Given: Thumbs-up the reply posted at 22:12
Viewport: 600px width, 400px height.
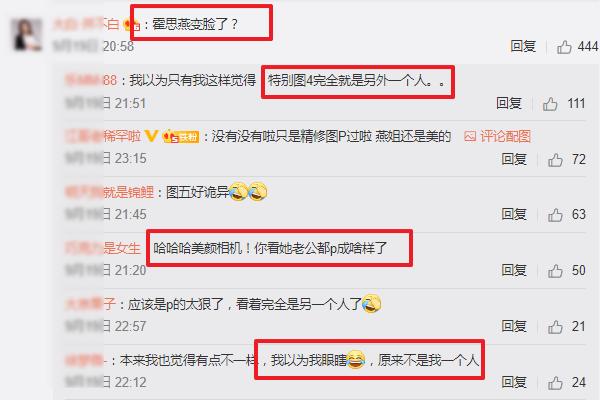Looking at the screenshot, I should click(555, 382).
